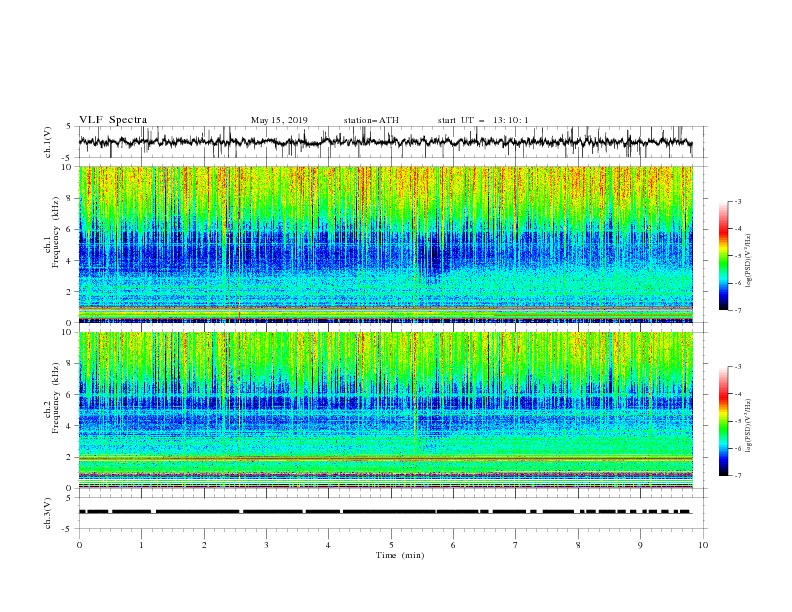Click inside the ch.2 spectrogram panel

pyautogui.click(x=385, y=410)
